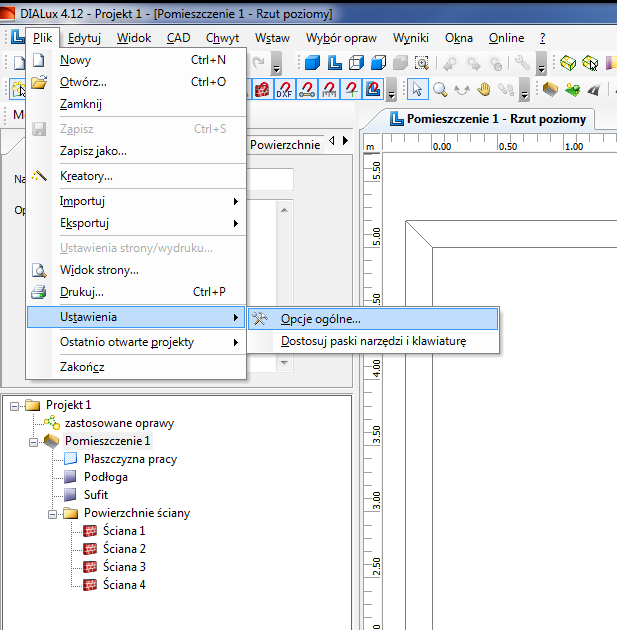The width and height of the screenshot is (617, 635).
Task: Click the zastosowane oprawy luminaire icon
Action: [x=51, y=423]
